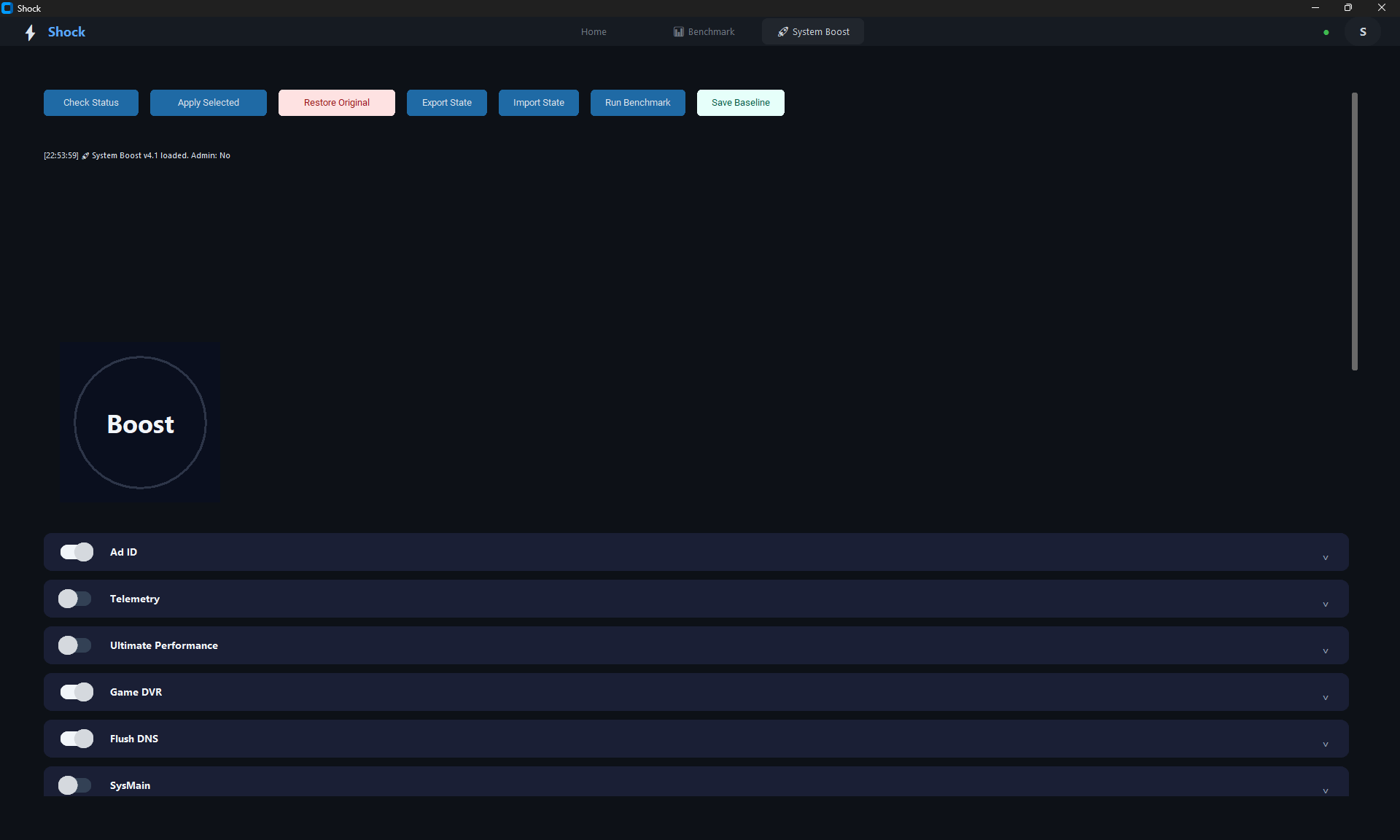The image size is (1400, 840).
Task: Switch off the Flush DNS toggle
Action: click(77, 739)
